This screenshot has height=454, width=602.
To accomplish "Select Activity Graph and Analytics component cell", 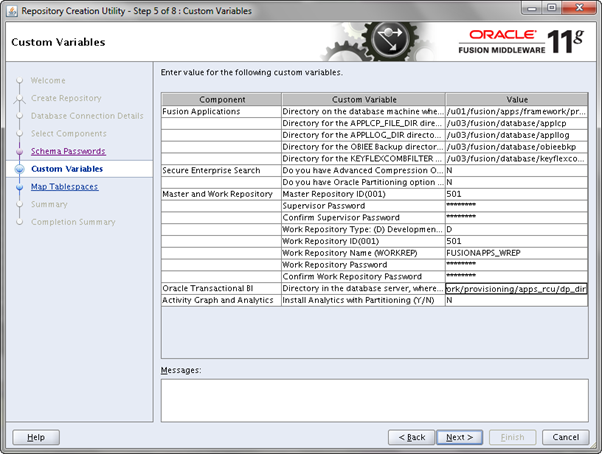I will point(222,300).
